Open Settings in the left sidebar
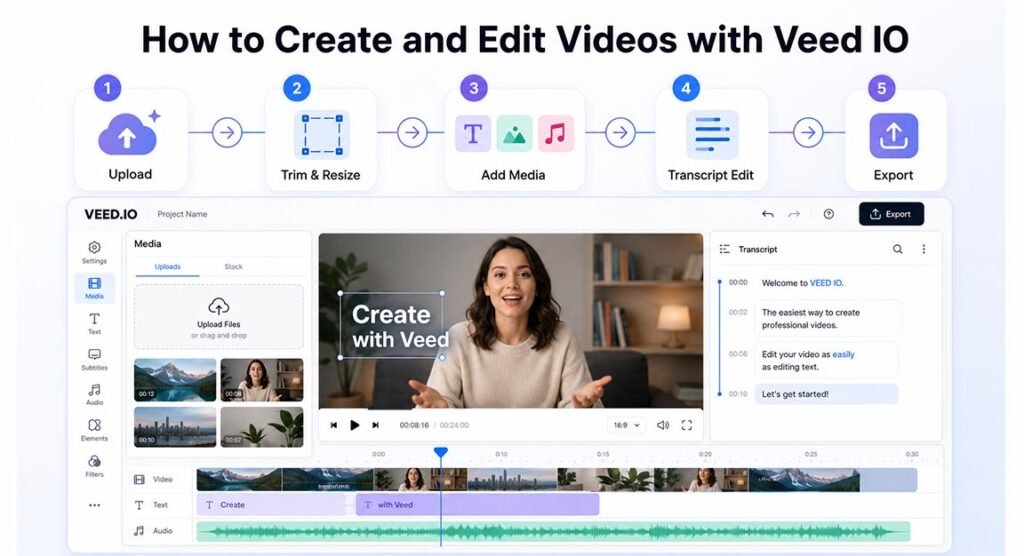 (94, 252)
